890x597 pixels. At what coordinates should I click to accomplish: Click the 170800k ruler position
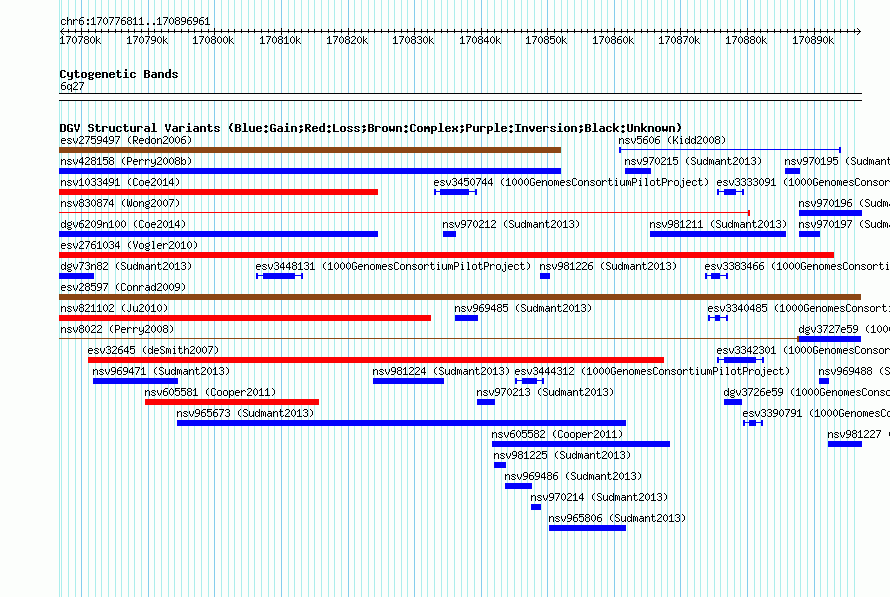[213, 40]
